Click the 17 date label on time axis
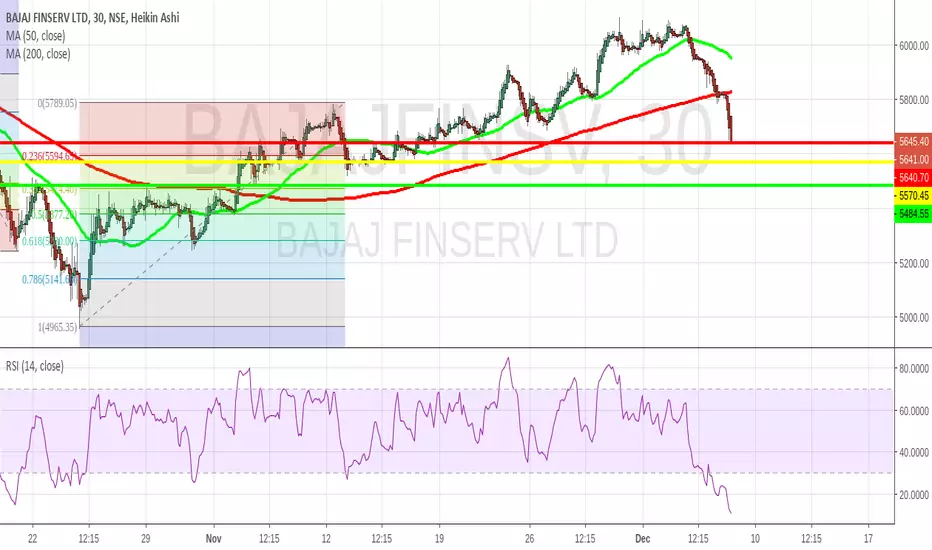The image size is (932, 550). tap(868, 539)
